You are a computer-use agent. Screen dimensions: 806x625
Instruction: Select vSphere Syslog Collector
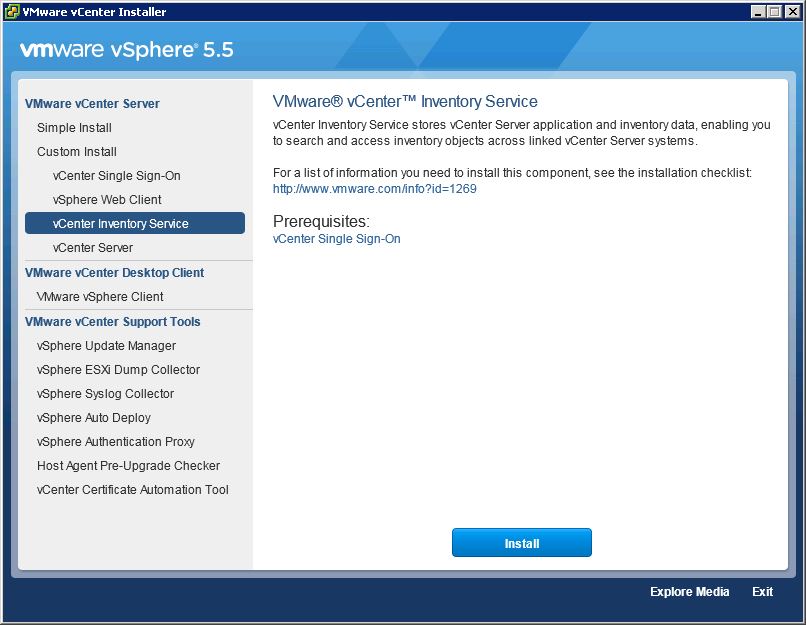(105, 394)
